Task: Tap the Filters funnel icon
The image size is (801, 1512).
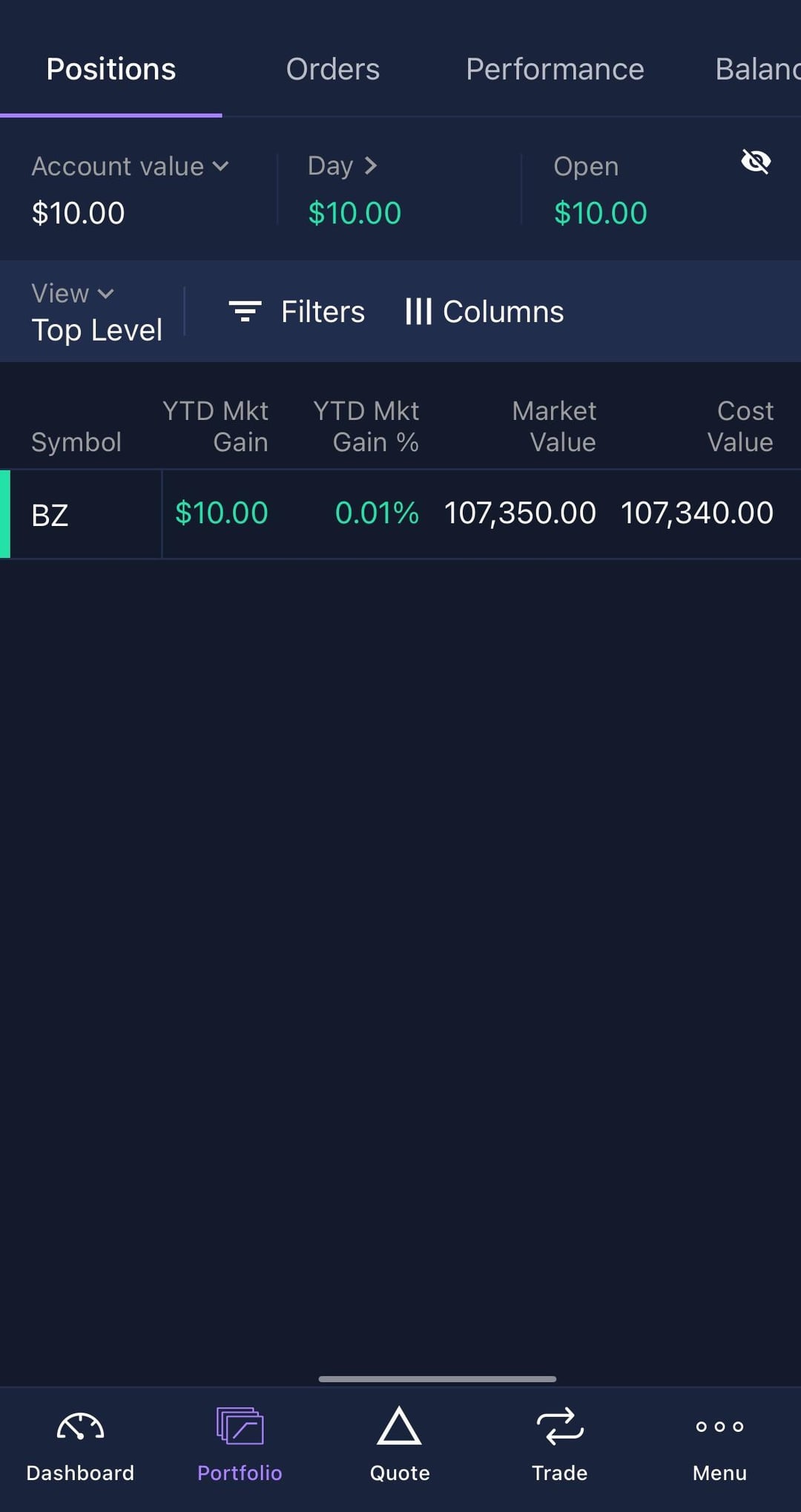Action: tap(245, 312)
